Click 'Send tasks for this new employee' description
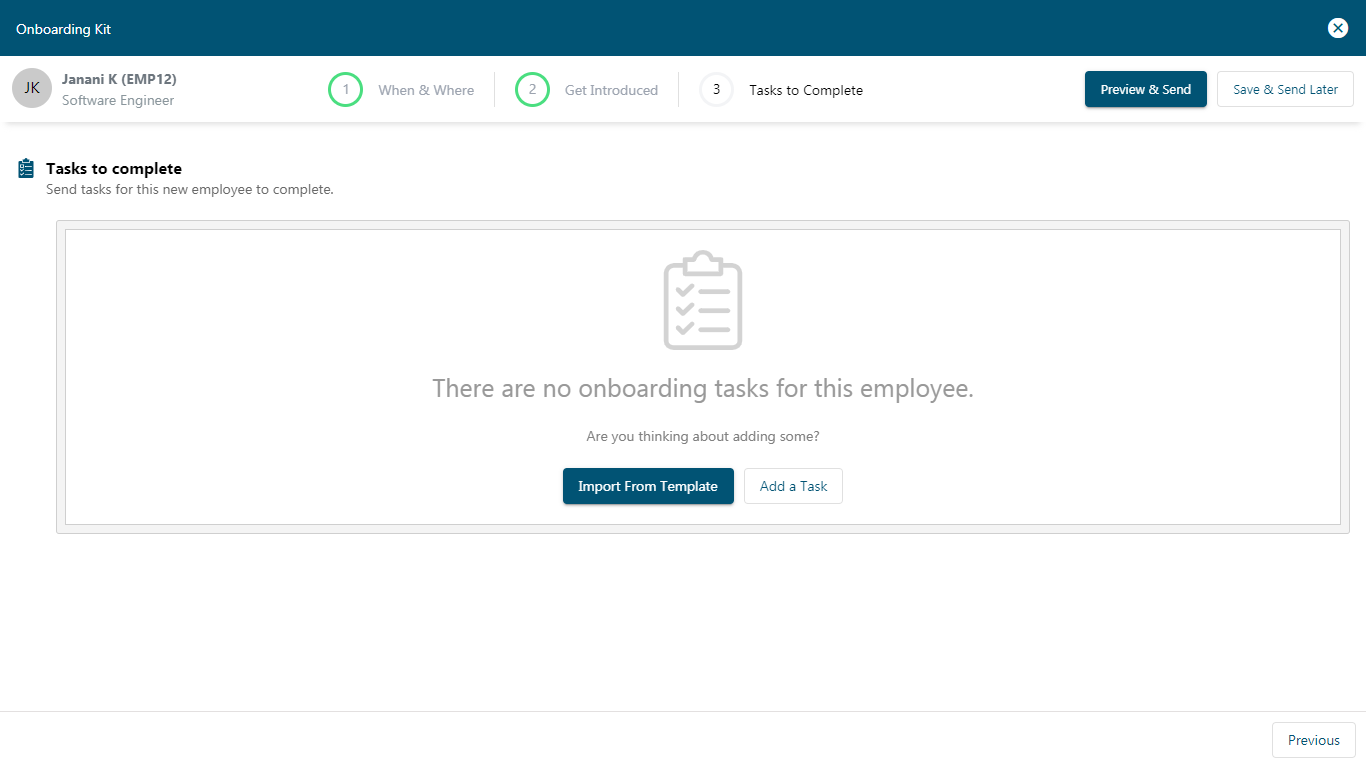Image resolution: width=1366 pixels, height=768 pixels. (190, 189)
